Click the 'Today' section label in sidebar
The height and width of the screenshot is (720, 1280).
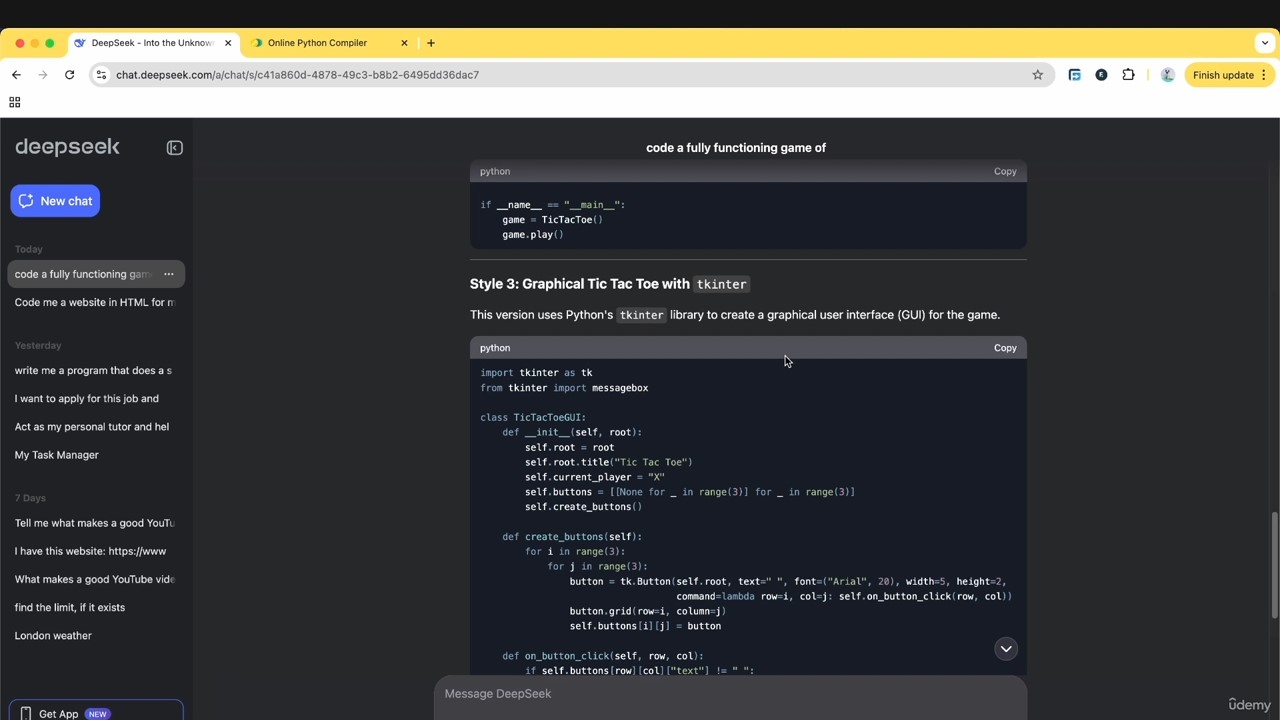coord(29,249)
